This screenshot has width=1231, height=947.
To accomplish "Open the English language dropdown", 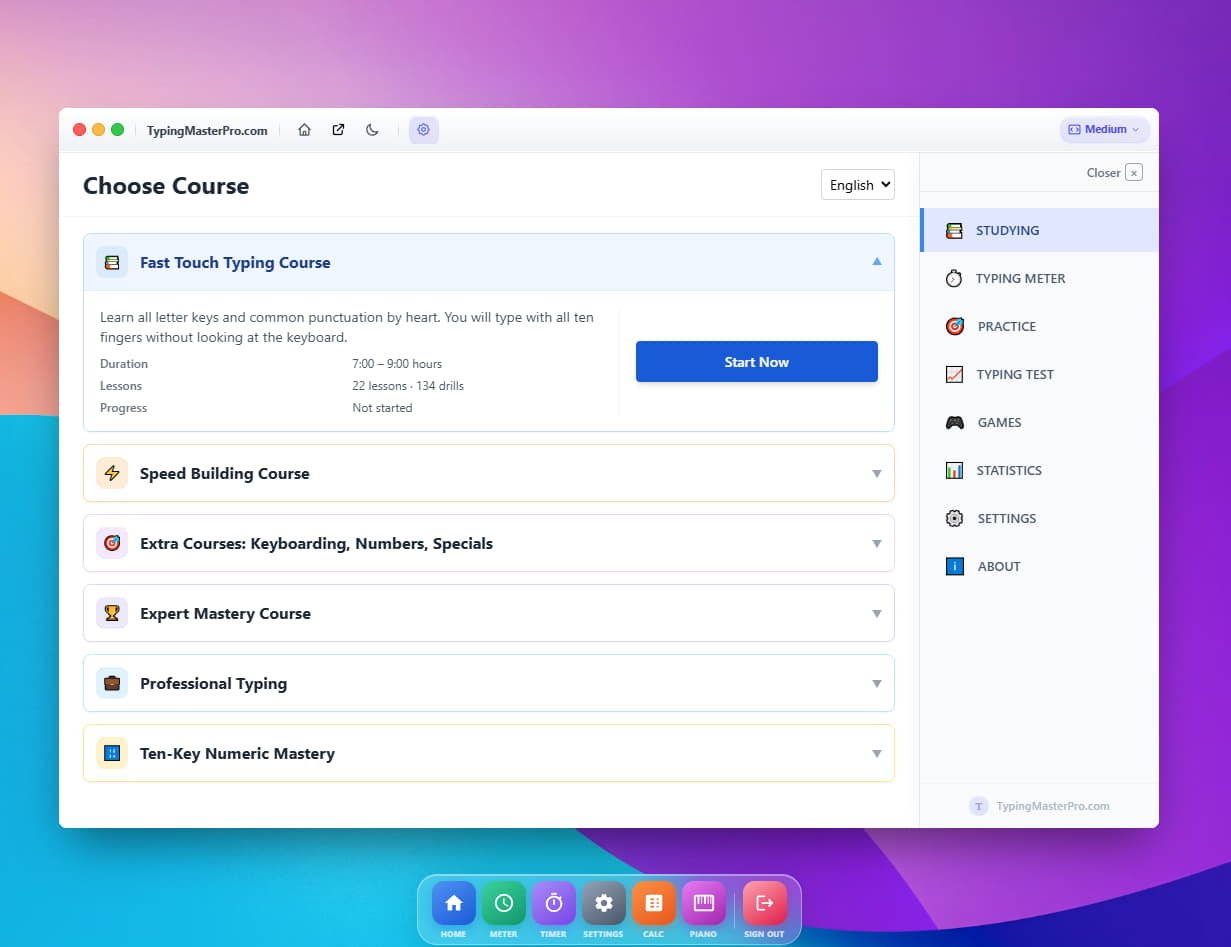I will (857, 185).
